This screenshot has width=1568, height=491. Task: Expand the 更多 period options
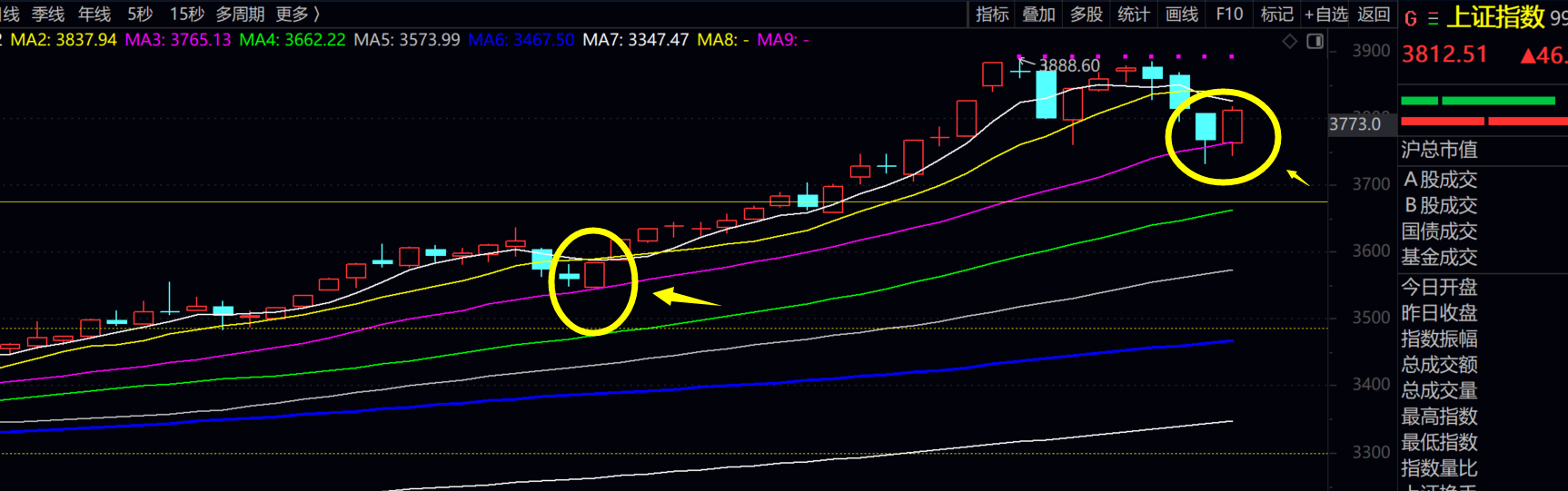297,15
